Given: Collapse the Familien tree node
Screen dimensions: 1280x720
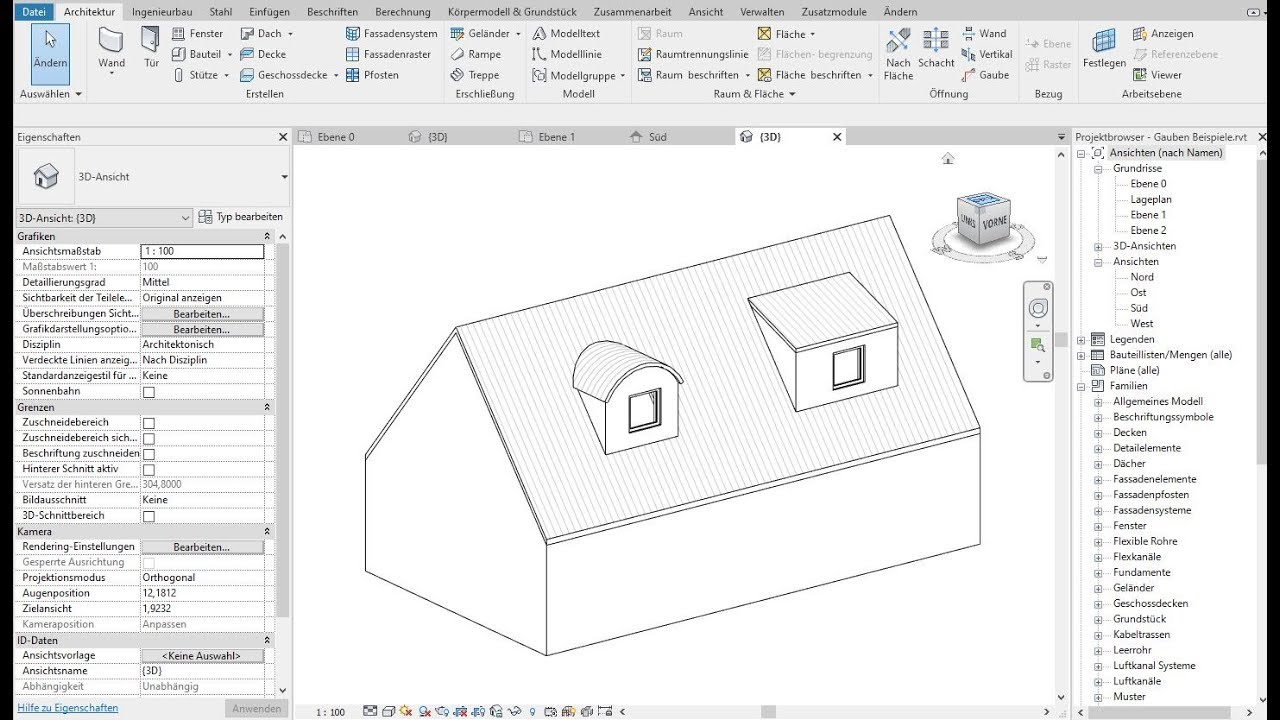Looking at the screenshot, I should [x=1081, y=386].
